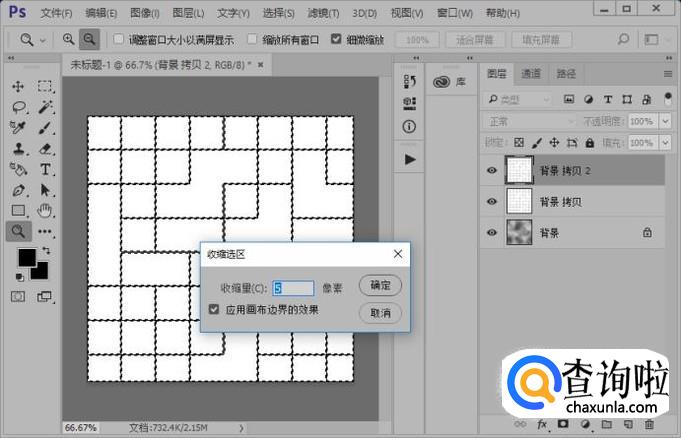Select the Magic Wand tool
The image size is (681, 438).
[x=45, y=107]
